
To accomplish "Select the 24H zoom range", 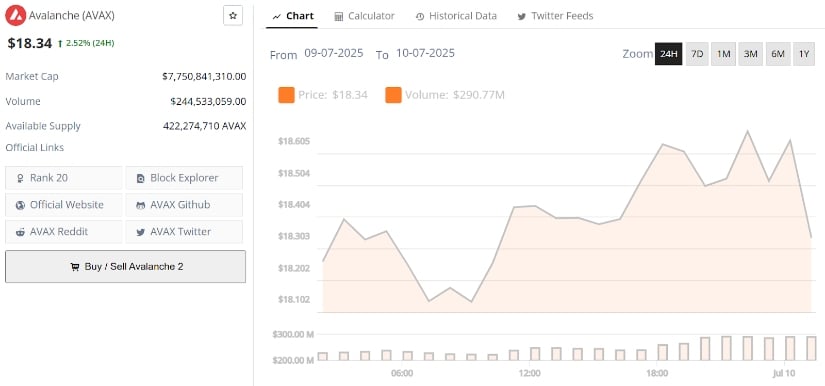I will click(x=668, y=54).
